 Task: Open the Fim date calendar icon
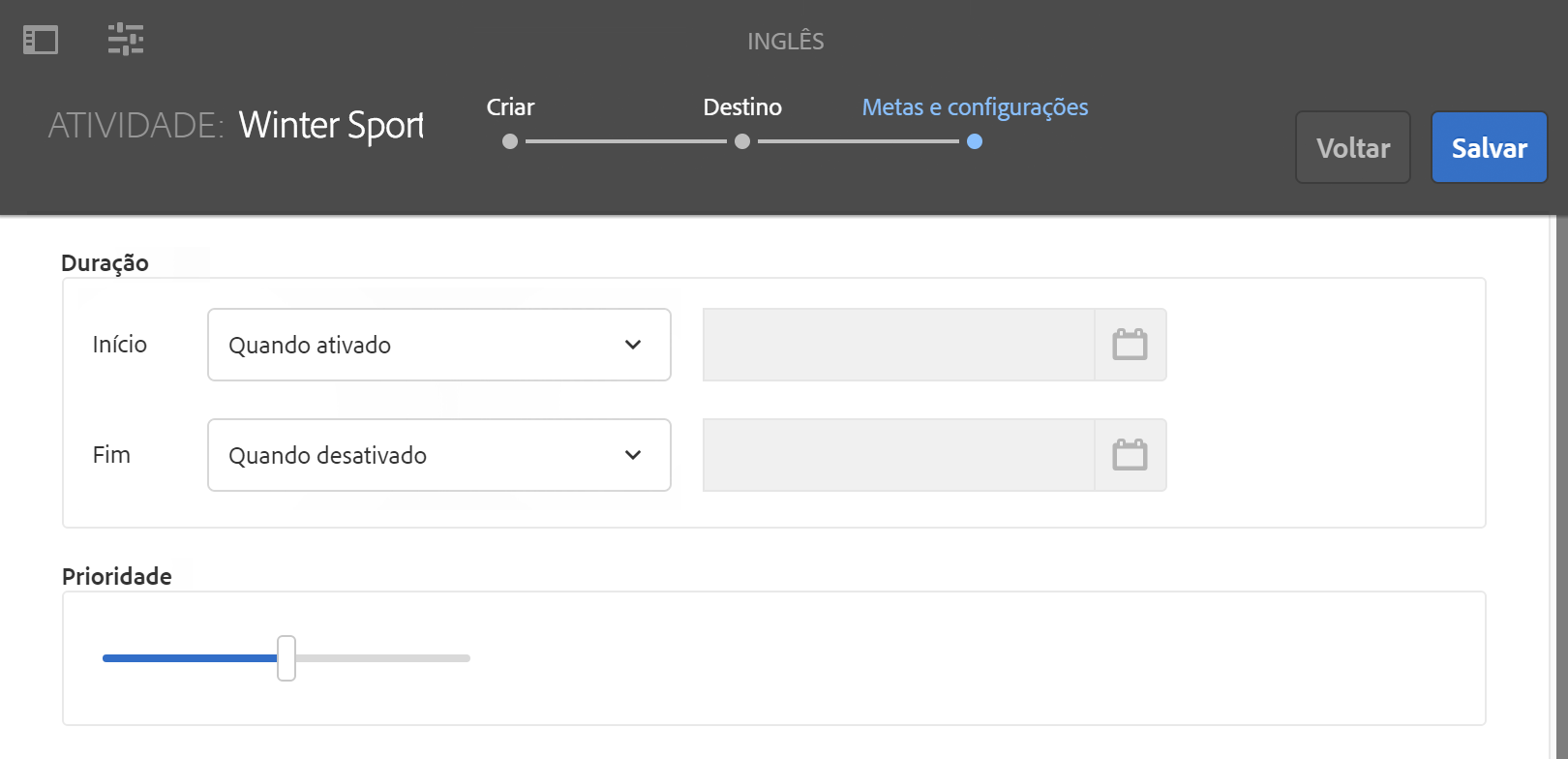(1130, 455)
